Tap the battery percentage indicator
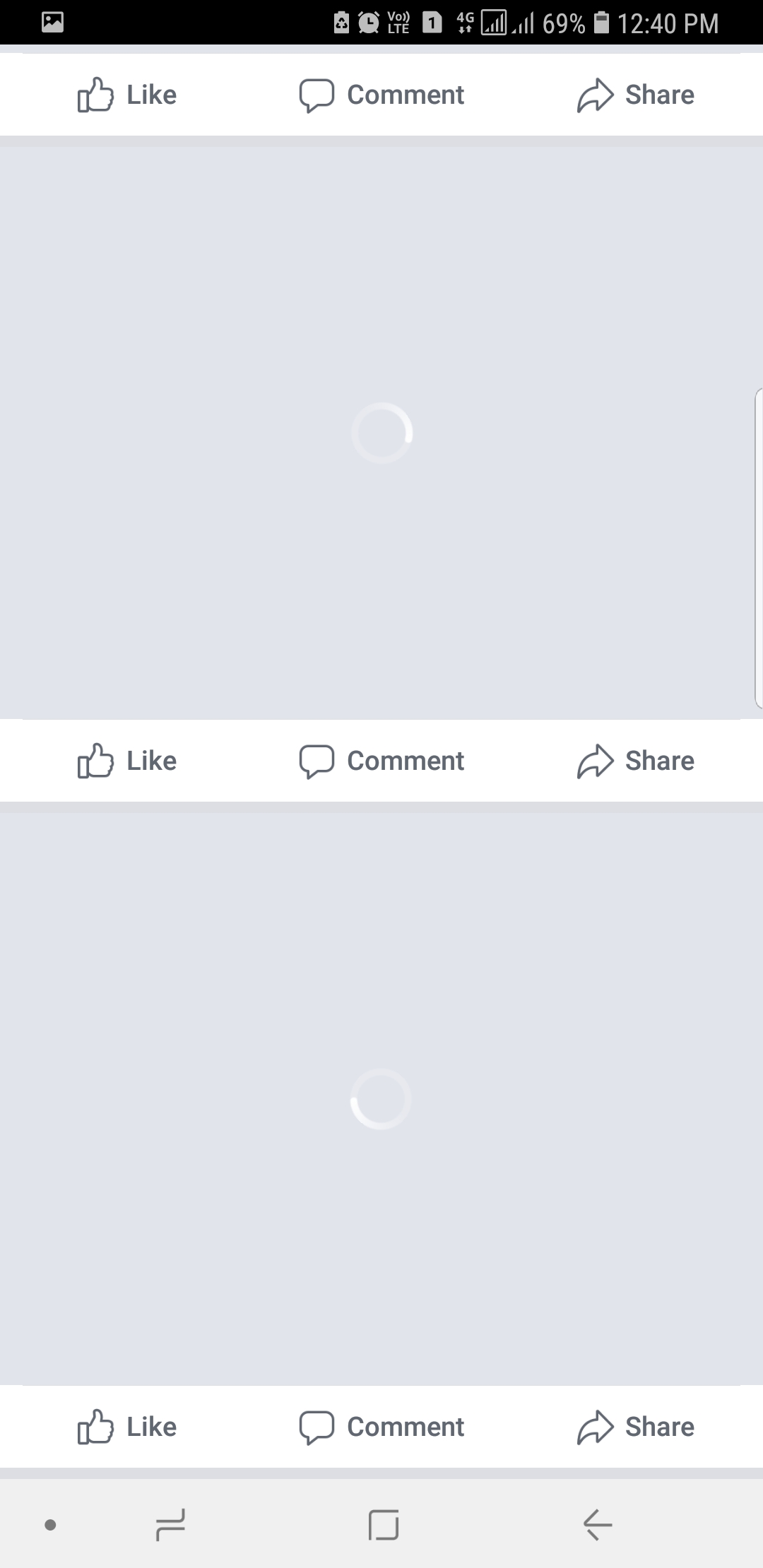763x1568 pixels. click(x=564, y=23)
